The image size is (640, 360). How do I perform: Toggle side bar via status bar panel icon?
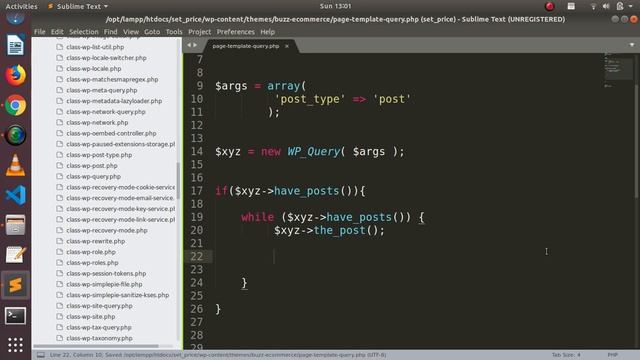click(x=41, y=355)
